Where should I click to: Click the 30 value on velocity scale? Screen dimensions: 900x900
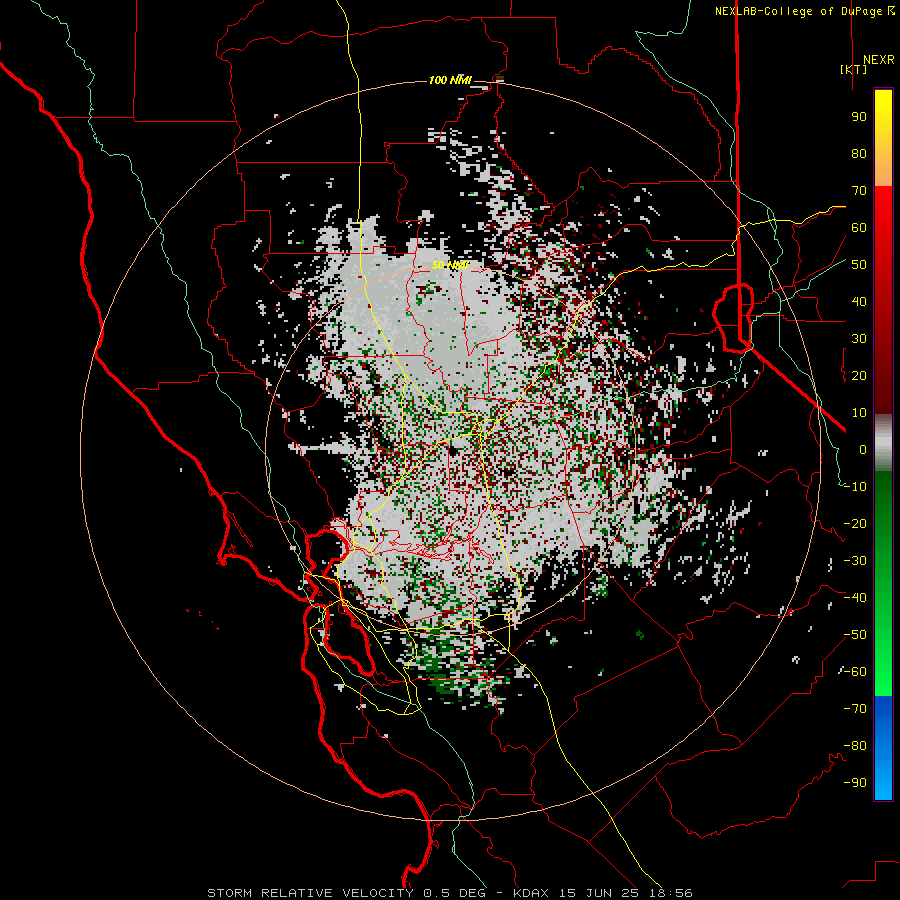[x=859, y=339]
